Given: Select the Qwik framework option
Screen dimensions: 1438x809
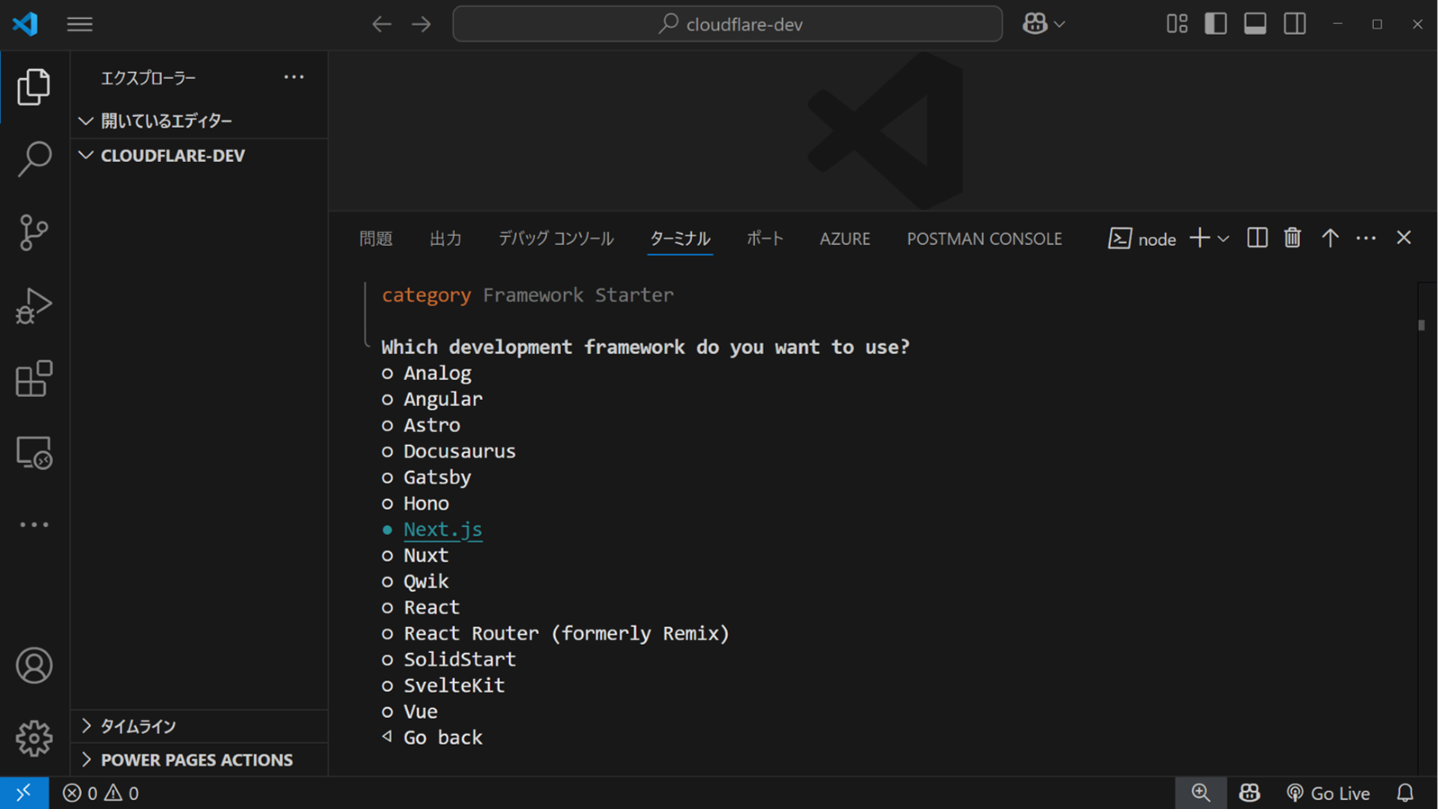Looking at the screenshot, I should click(x=426, y=581).
